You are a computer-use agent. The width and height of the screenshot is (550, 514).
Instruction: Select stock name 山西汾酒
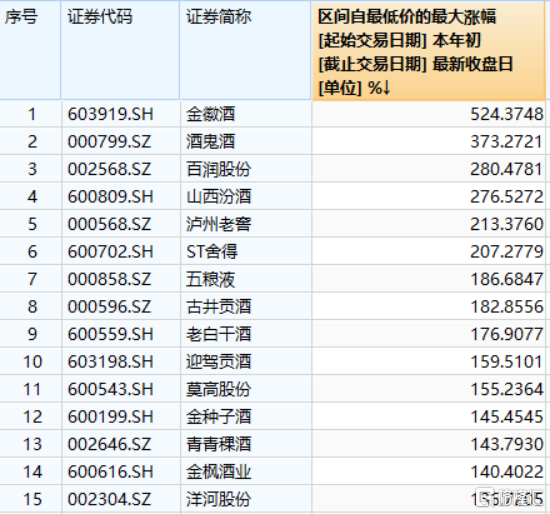219,196
